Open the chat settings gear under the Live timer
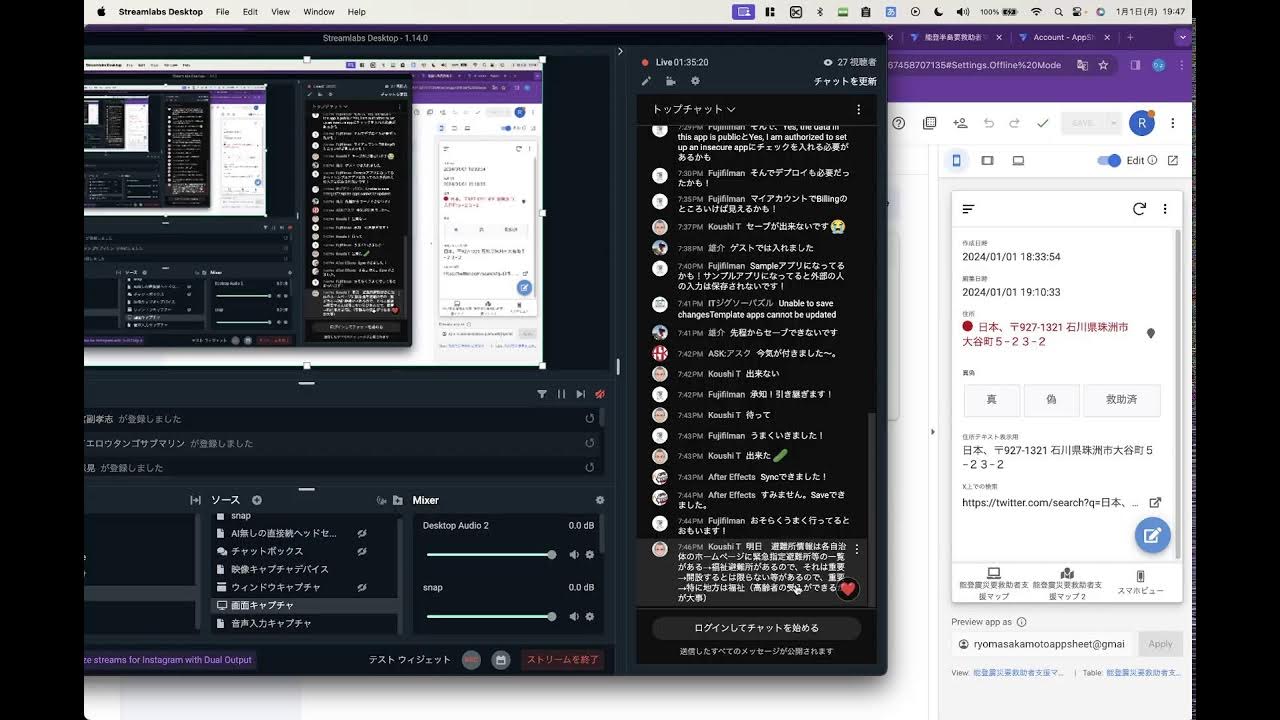1280x720 pixels. (694, 81)
